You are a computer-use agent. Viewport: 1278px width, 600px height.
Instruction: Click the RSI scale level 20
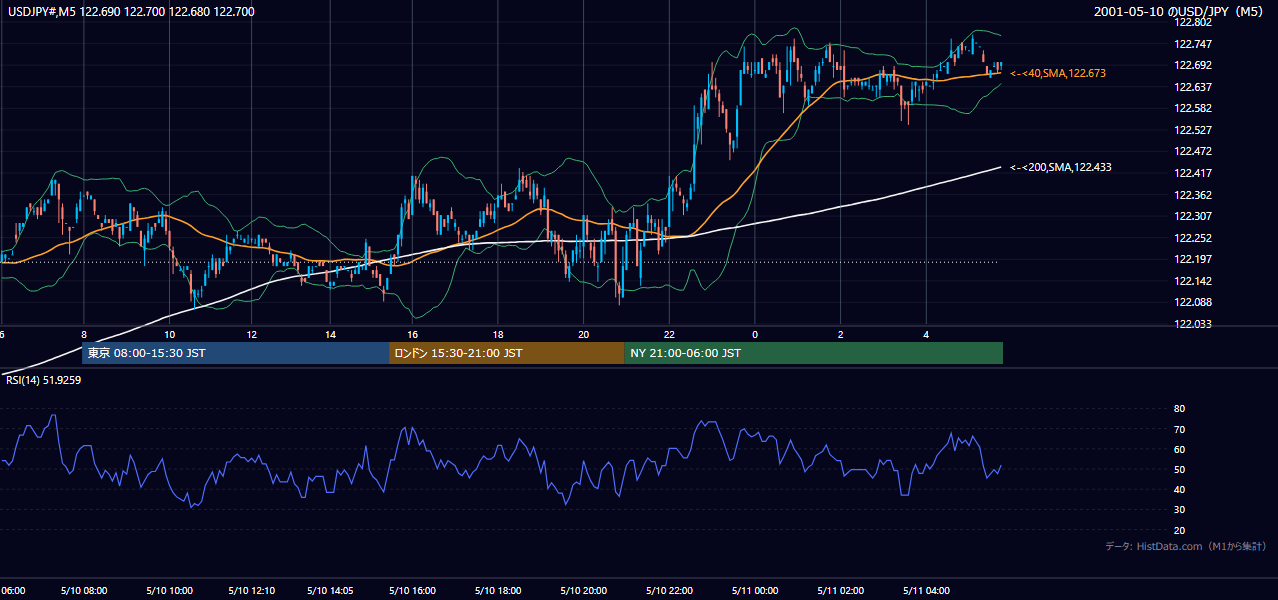[1179, 530]
